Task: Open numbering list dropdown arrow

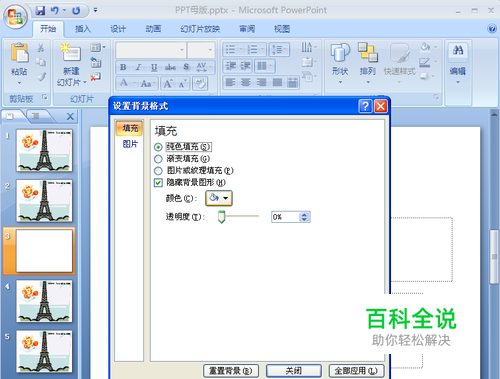Action: click(262, 50)
